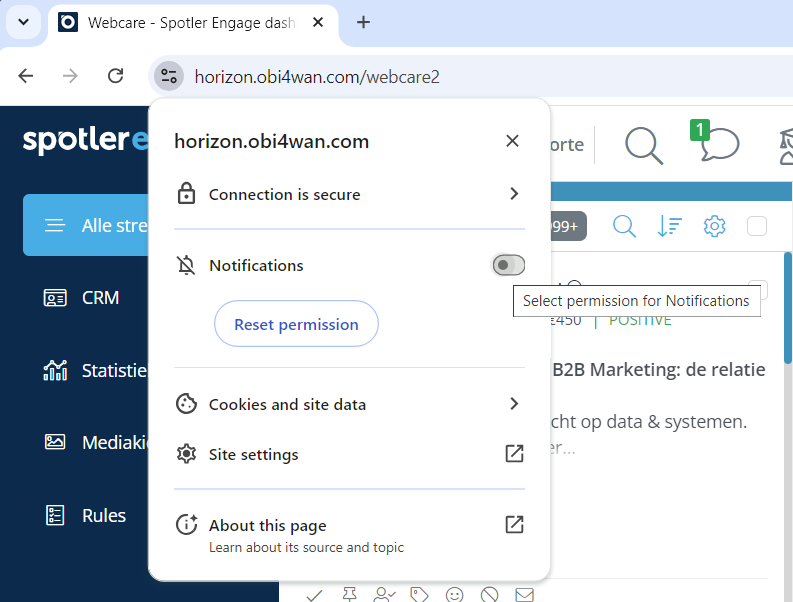Select Alle streams in sidebar
This screenshot has width=793, height=602.
coord(86,225)
